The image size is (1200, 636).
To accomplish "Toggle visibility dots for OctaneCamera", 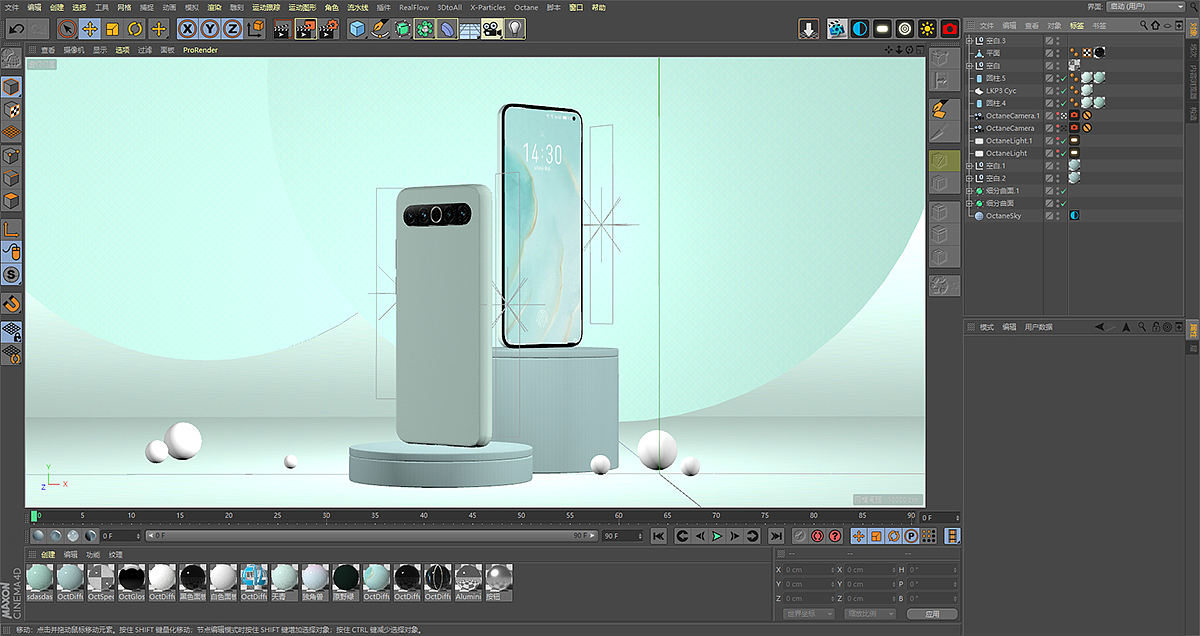I will (1058, 128).
